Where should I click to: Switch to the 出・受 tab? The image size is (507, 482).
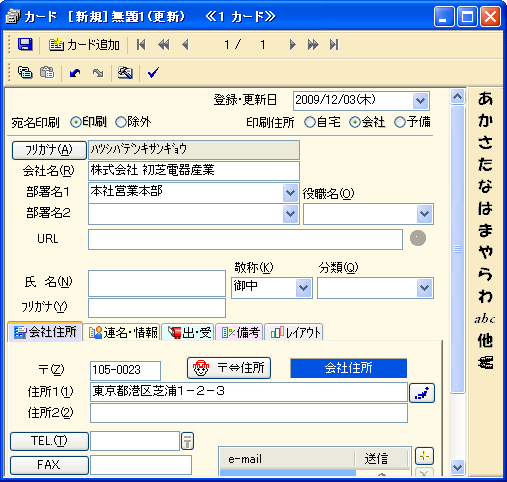click(x=189, y=333)
